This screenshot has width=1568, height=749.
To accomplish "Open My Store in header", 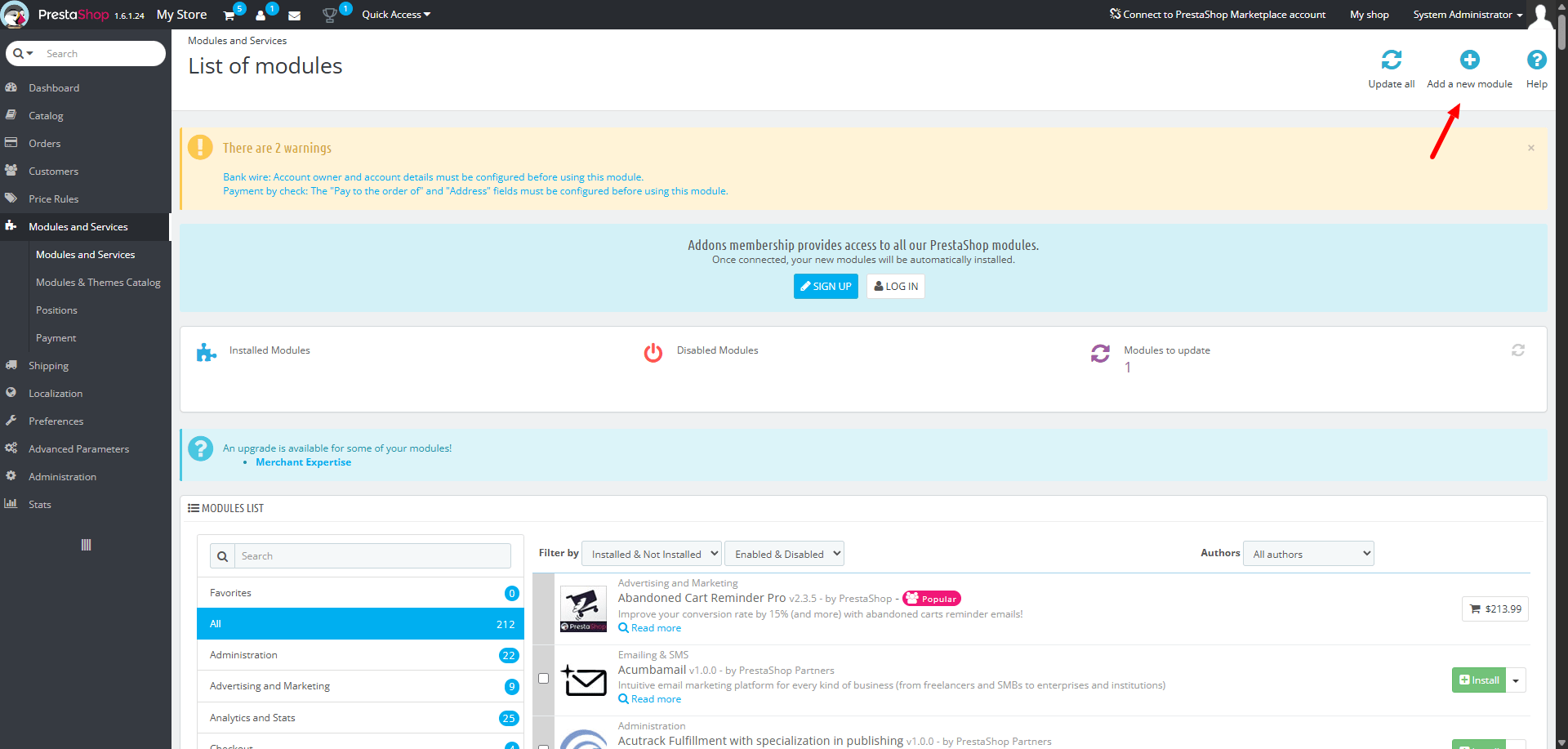I will coord(181,15).
